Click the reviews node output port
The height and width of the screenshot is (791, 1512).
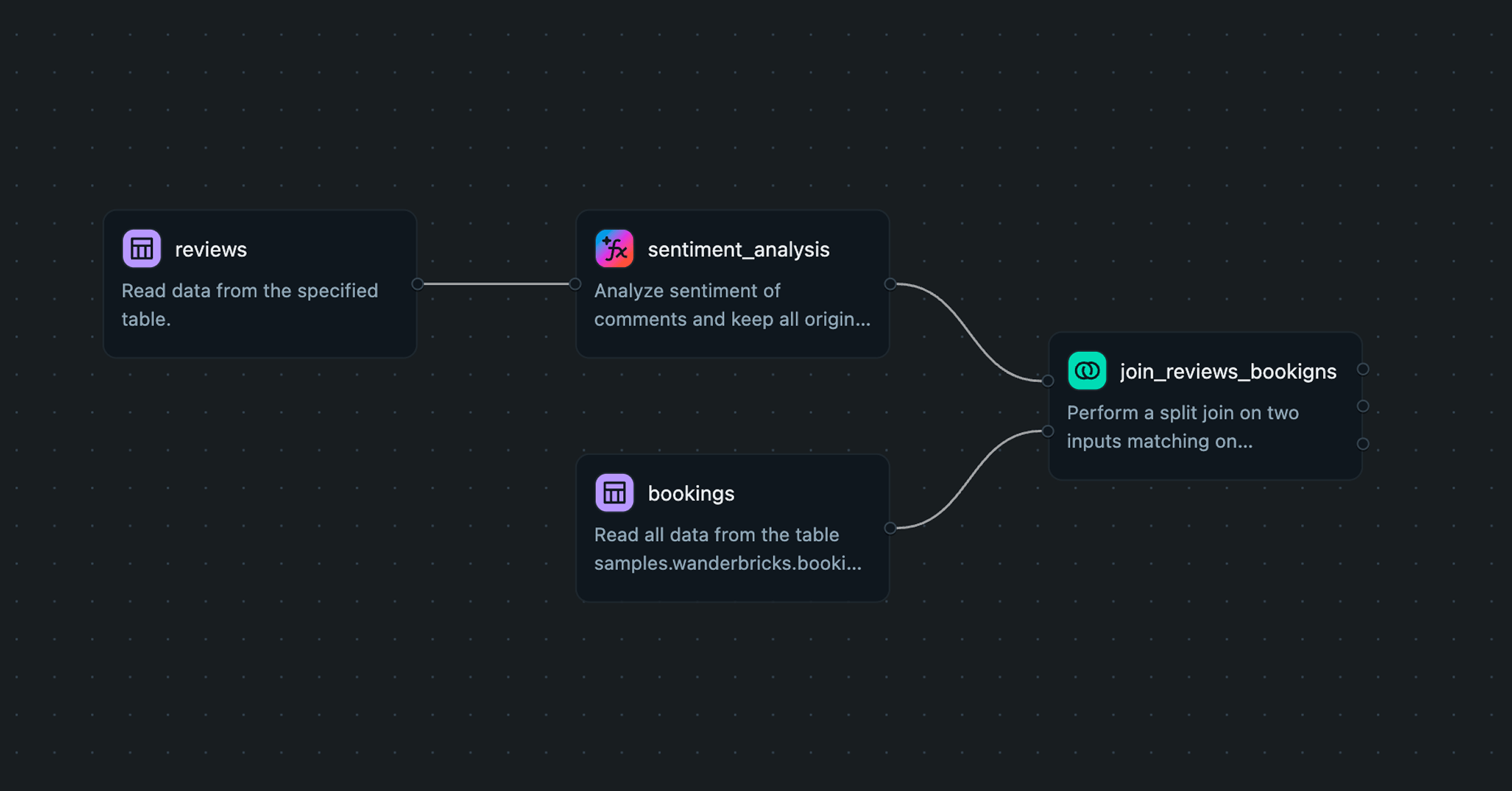point(418,284)
